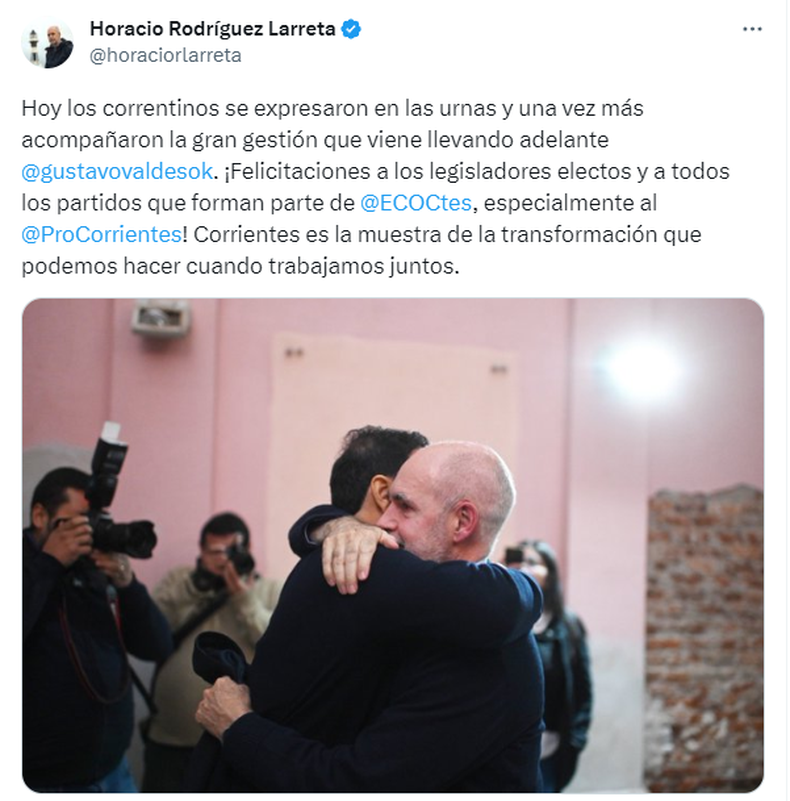
Task: Open Horacio Rodríguez Larreta's profile avatar
Action: point(47,42)
